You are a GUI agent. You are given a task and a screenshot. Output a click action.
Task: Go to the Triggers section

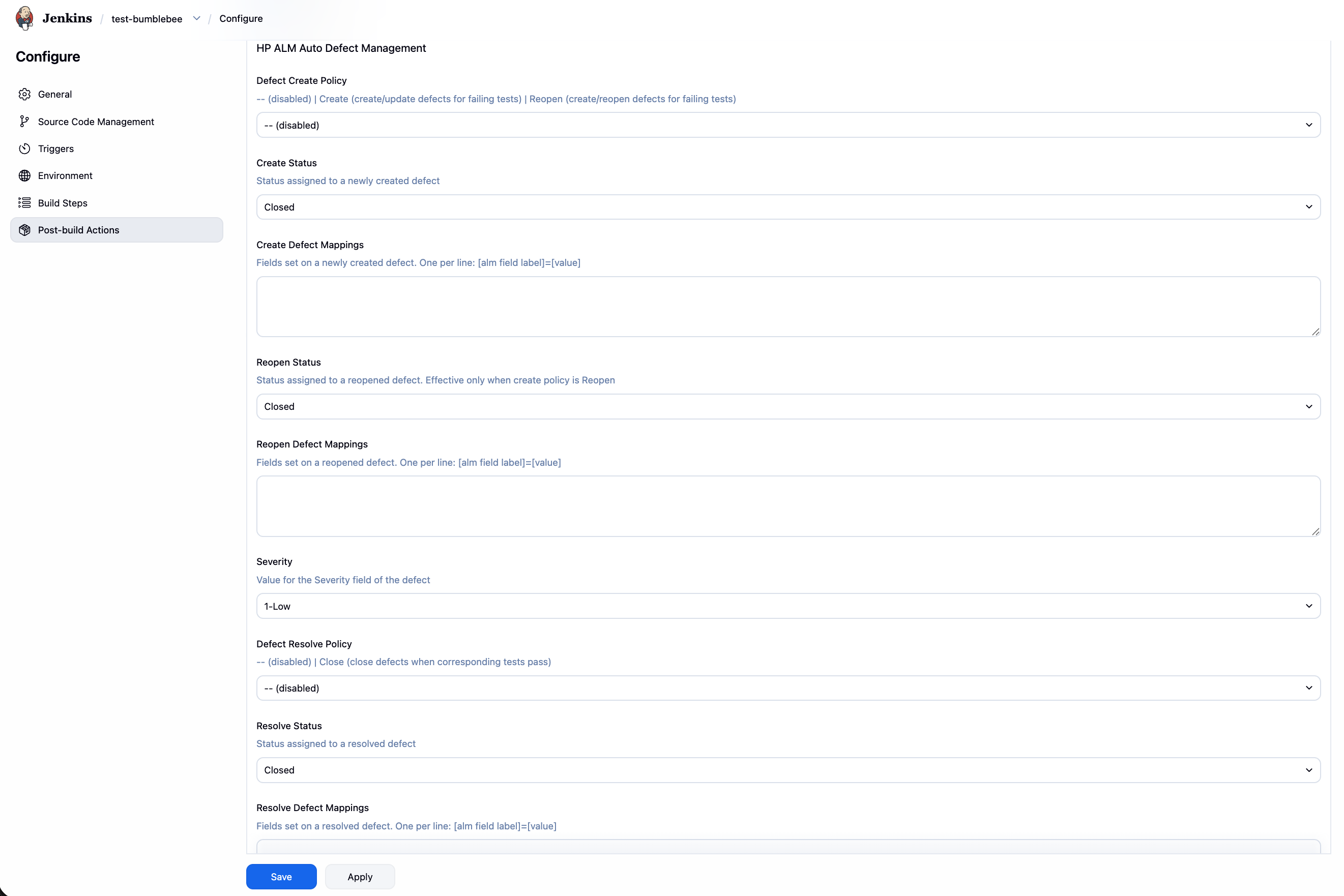coord(56,148)
